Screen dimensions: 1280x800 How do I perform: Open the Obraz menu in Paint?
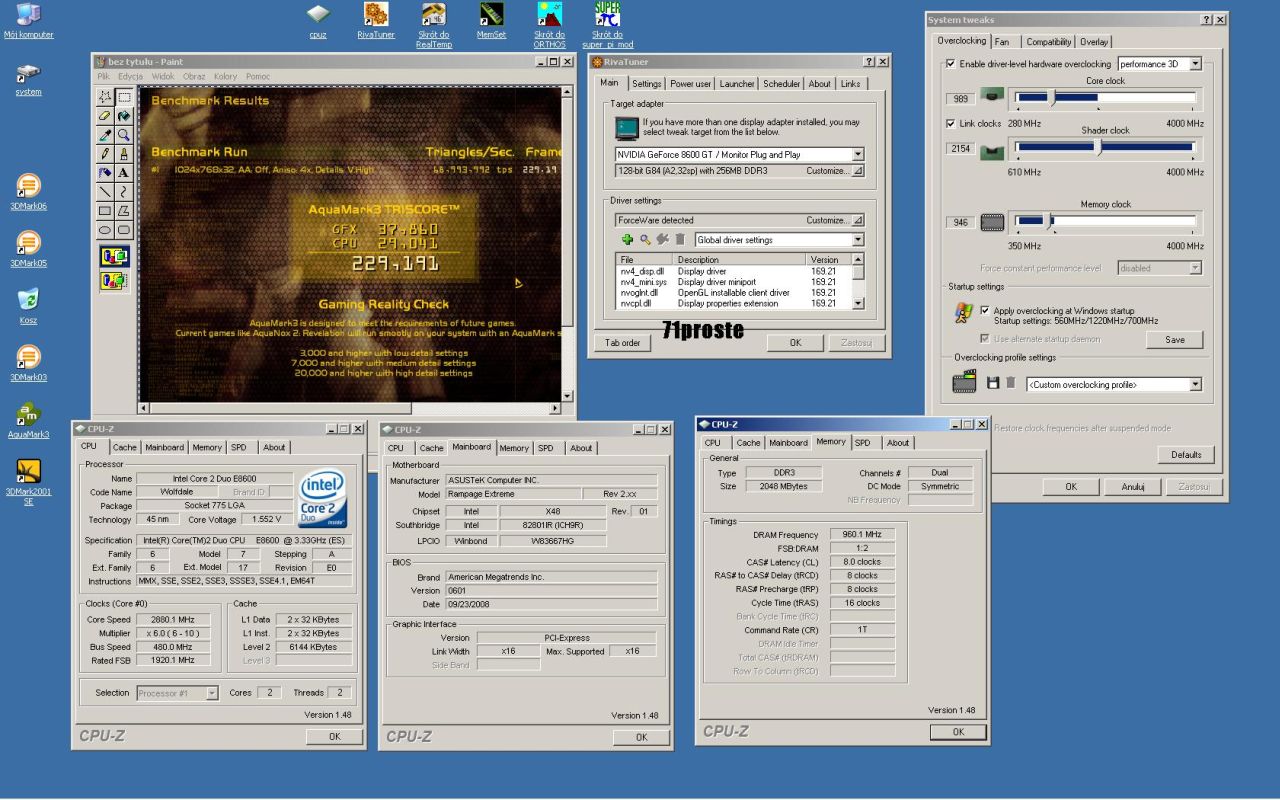click(x=194, y=76)
